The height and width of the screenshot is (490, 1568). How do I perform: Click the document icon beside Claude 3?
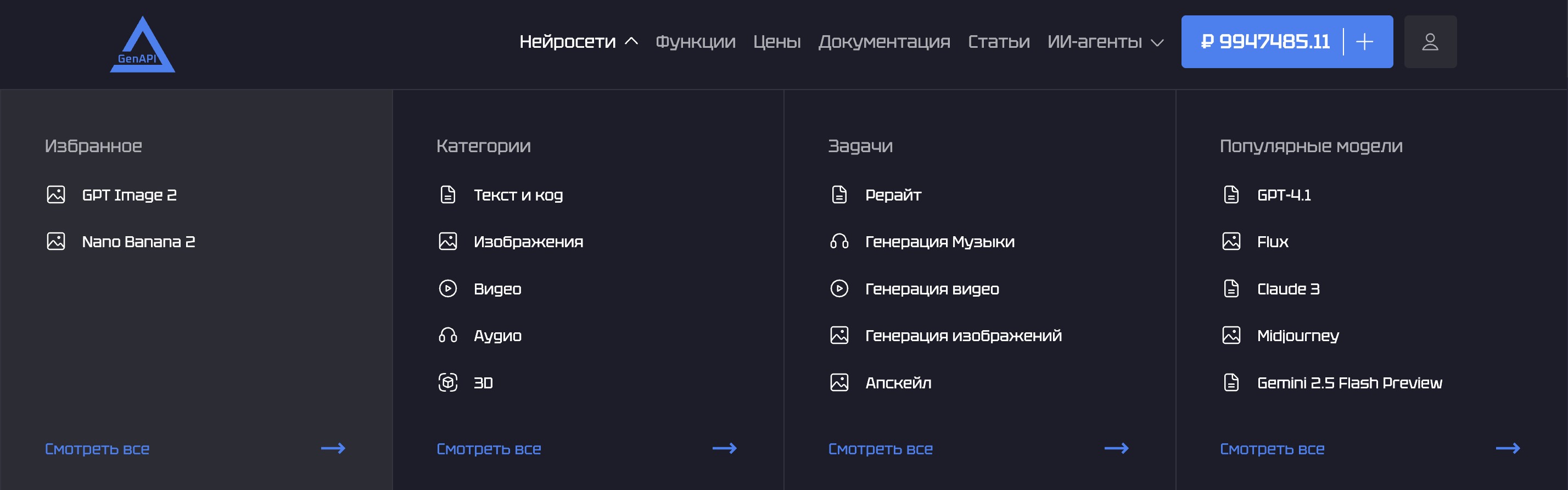1231,288
